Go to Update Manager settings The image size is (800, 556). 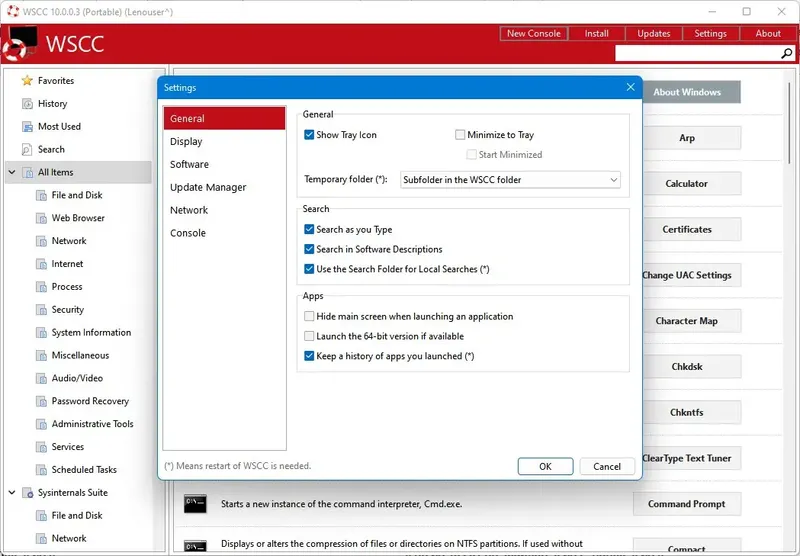click(x=224, y=187)
